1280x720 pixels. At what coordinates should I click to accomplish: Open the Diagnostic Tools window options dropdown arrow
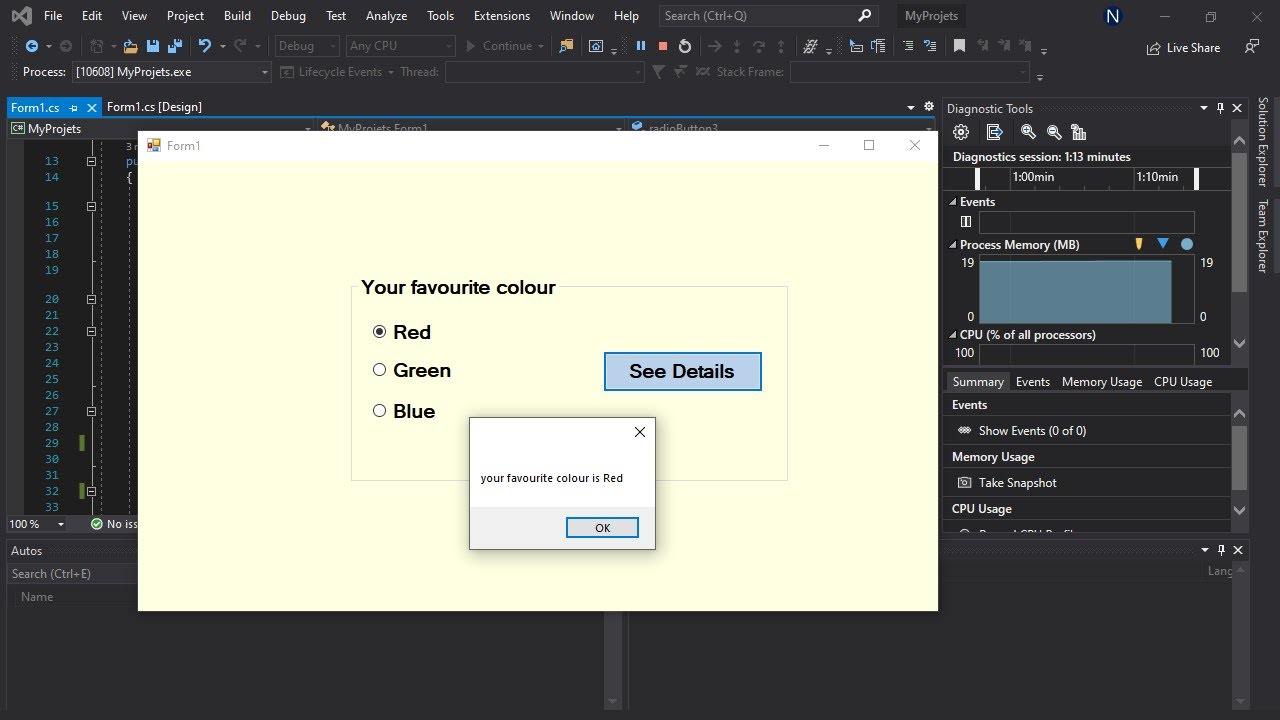tap(1203, 108)
